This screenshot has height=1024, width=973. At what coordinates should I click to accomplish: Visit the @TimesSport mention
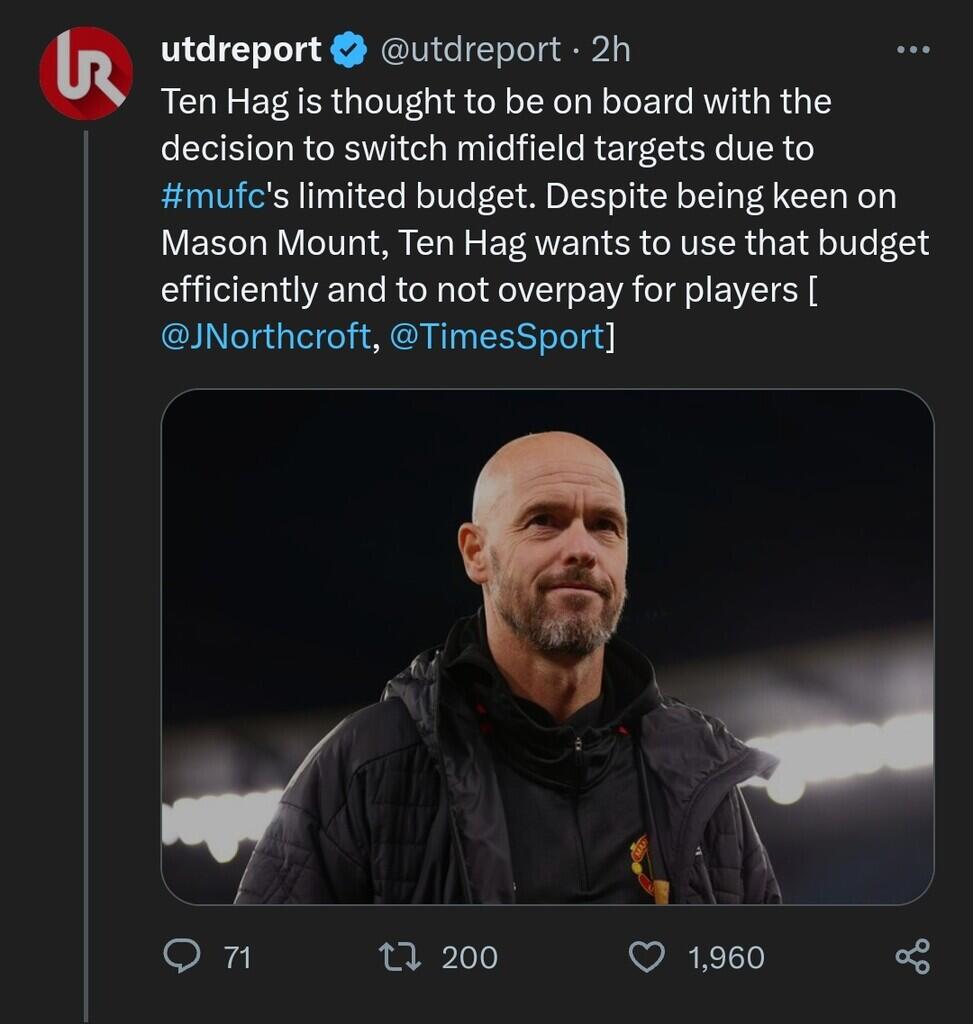point(496,336)
